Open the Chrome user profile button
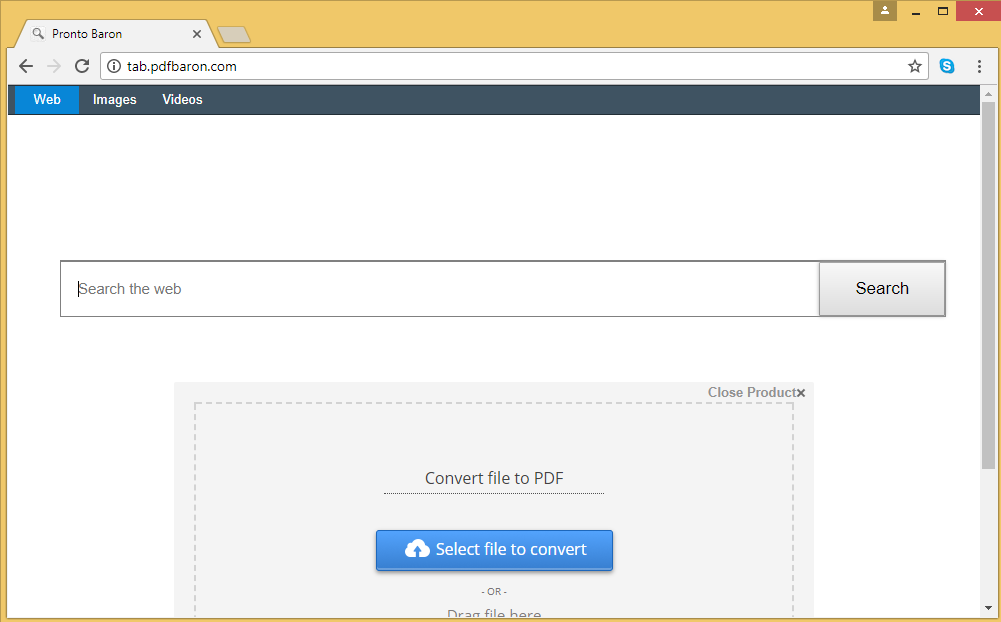The image size is (1001, 622). point(885,10)
